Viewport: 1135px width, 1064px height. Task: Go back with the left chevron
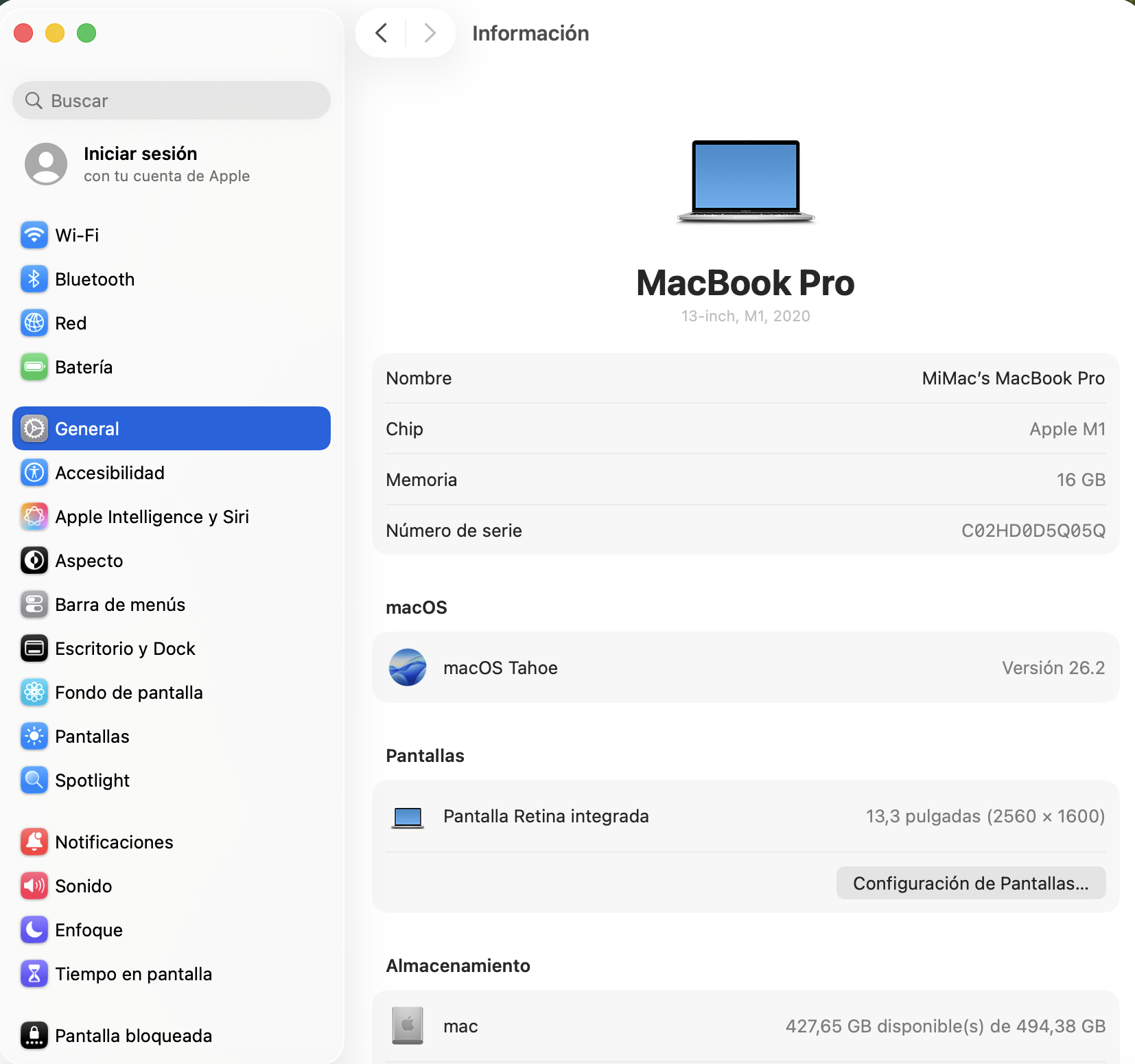[382, 33]
